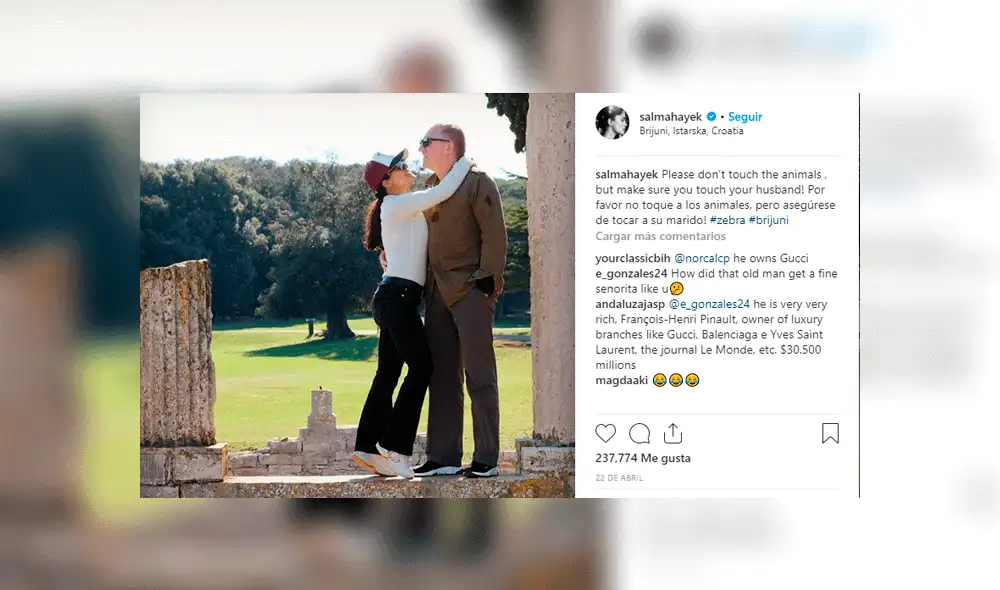Click the couple photo in the post
This screenshot has height=590, width=1000.
[357, 295]
